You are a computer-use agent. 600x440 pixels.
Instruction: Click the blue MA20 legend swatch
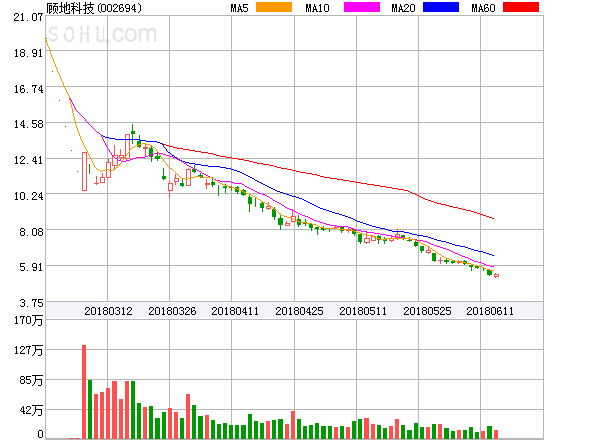click(x=441, y=7)
